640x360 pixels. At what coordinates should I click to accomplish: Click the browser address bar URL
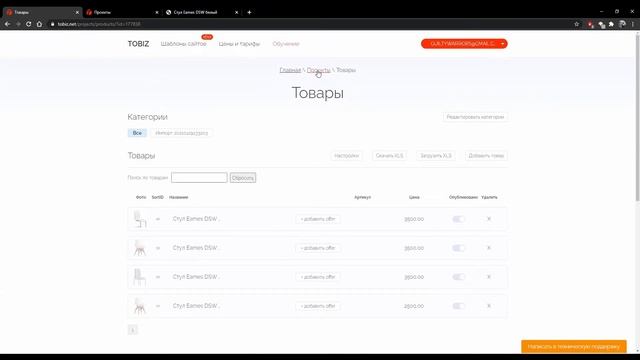(99, 24)
